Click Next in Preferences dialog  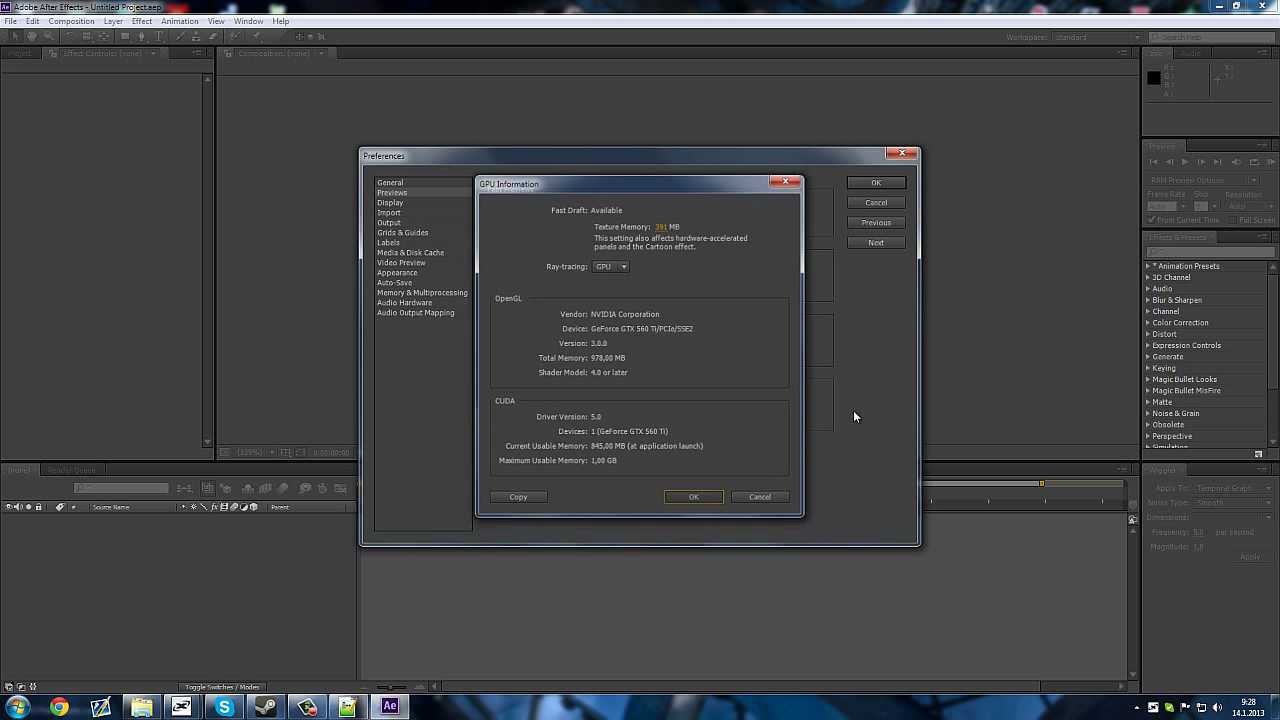876,243
